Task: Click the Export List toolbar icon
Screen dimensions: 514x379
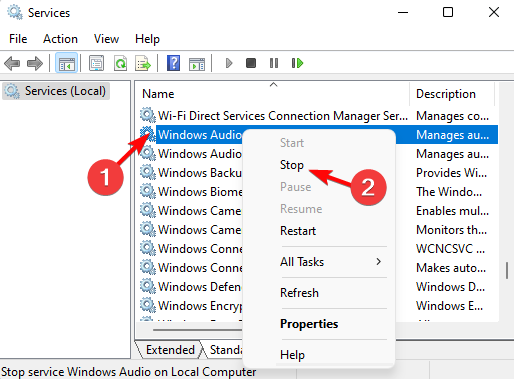Action: tap(143, 63)
